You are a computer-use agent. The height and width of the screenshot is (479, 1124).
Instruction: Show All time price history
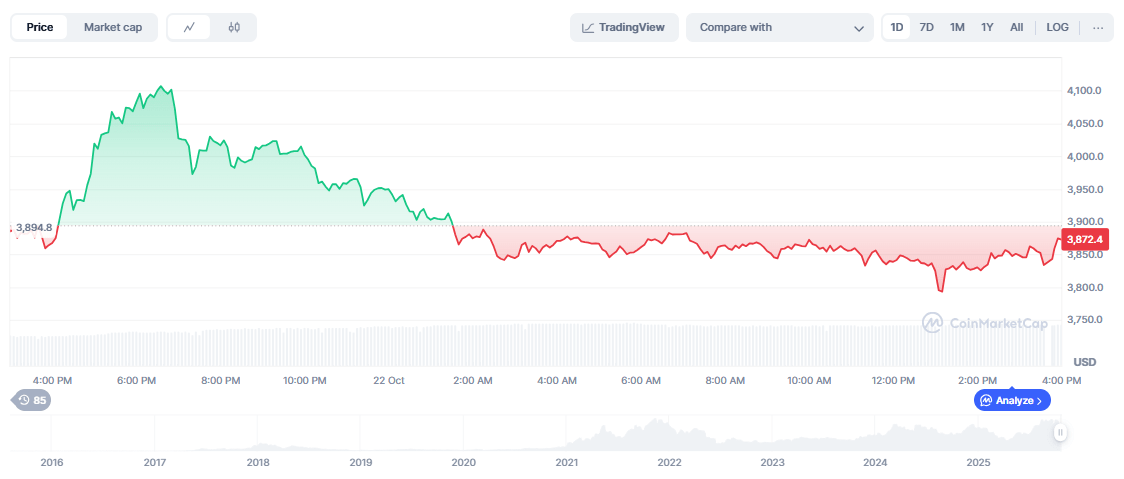(1016, 28)
